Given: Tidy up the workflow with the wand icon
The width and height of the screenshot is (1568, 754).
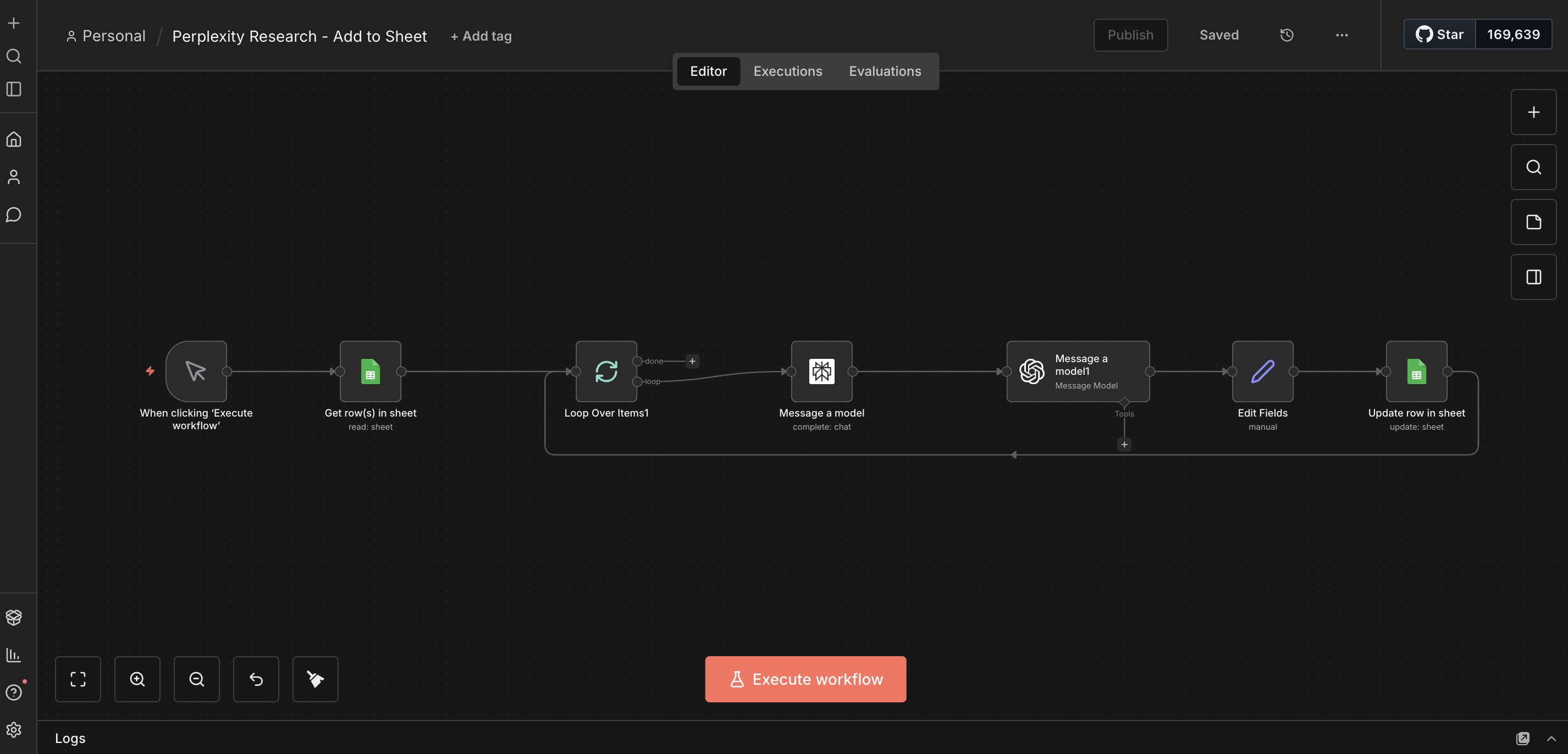Looking at the screenshot, I should 314,679.
